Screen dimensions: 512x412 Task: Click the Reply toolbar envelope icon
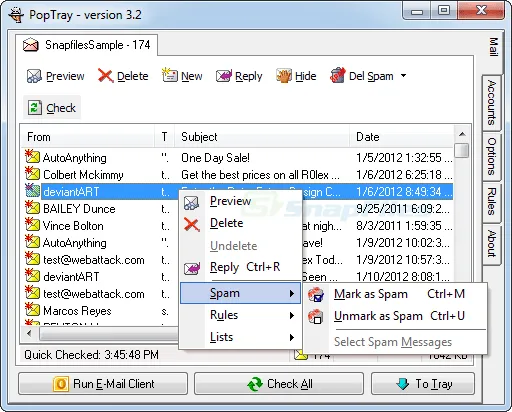point(224,76)
